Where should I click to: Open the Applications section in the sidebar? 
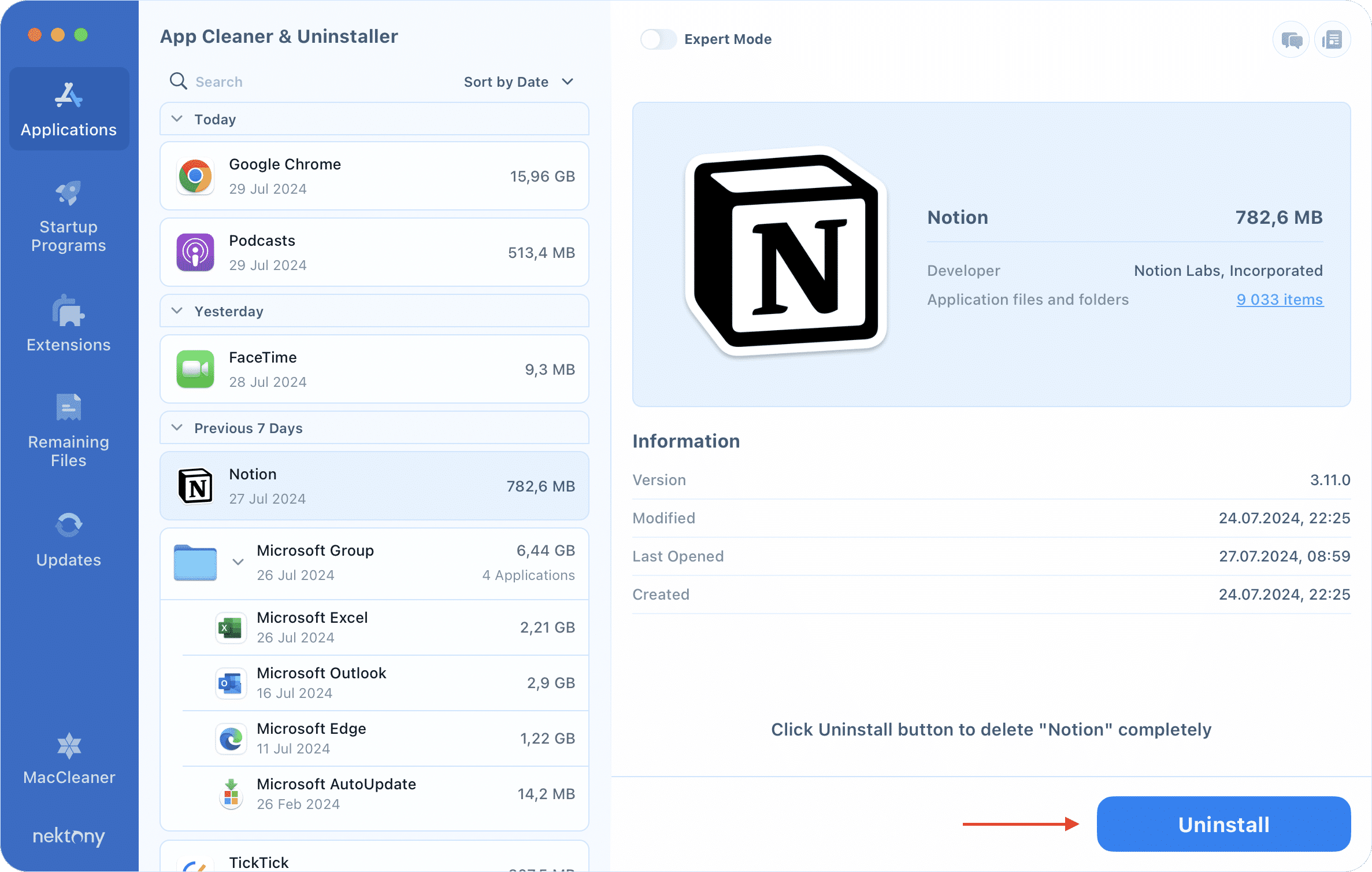(x=68, y=109)
